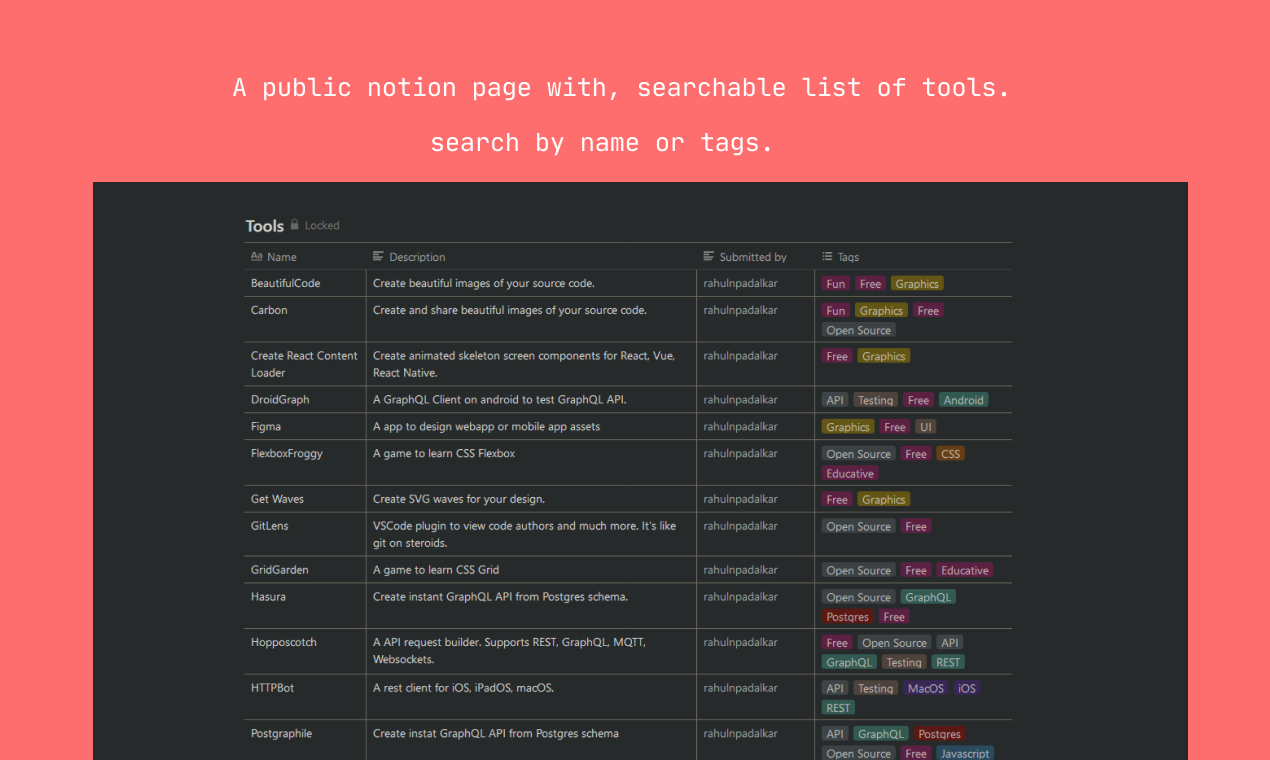Open the Postgraphile tool page
The width and height of the screenshot is (1270, 760).
click(281, 733)
